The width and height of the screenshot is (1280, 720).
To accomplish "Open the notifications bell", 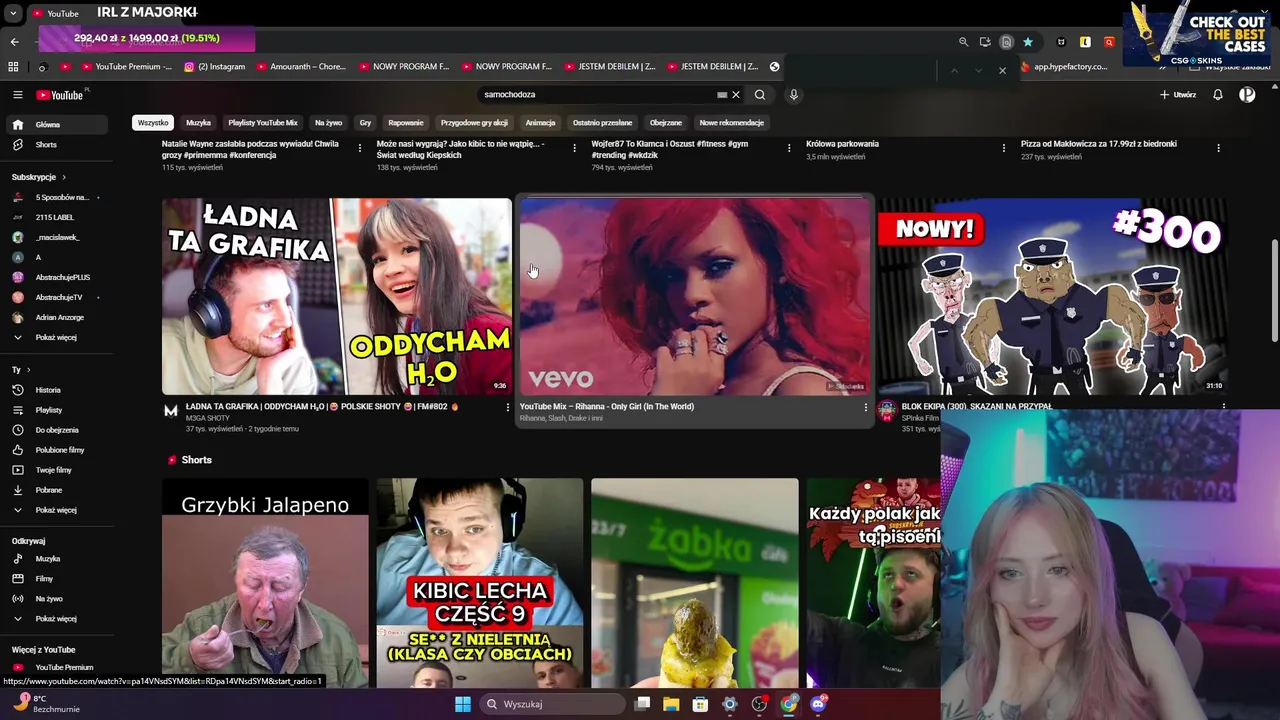I will point(1218,95).
